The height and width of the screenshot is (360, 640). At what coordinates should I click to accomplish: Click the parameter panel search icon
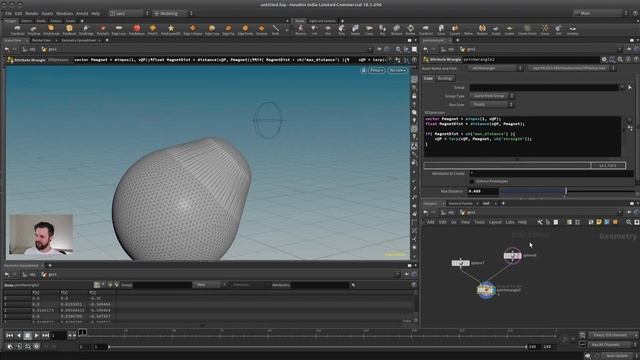[620, 60]
